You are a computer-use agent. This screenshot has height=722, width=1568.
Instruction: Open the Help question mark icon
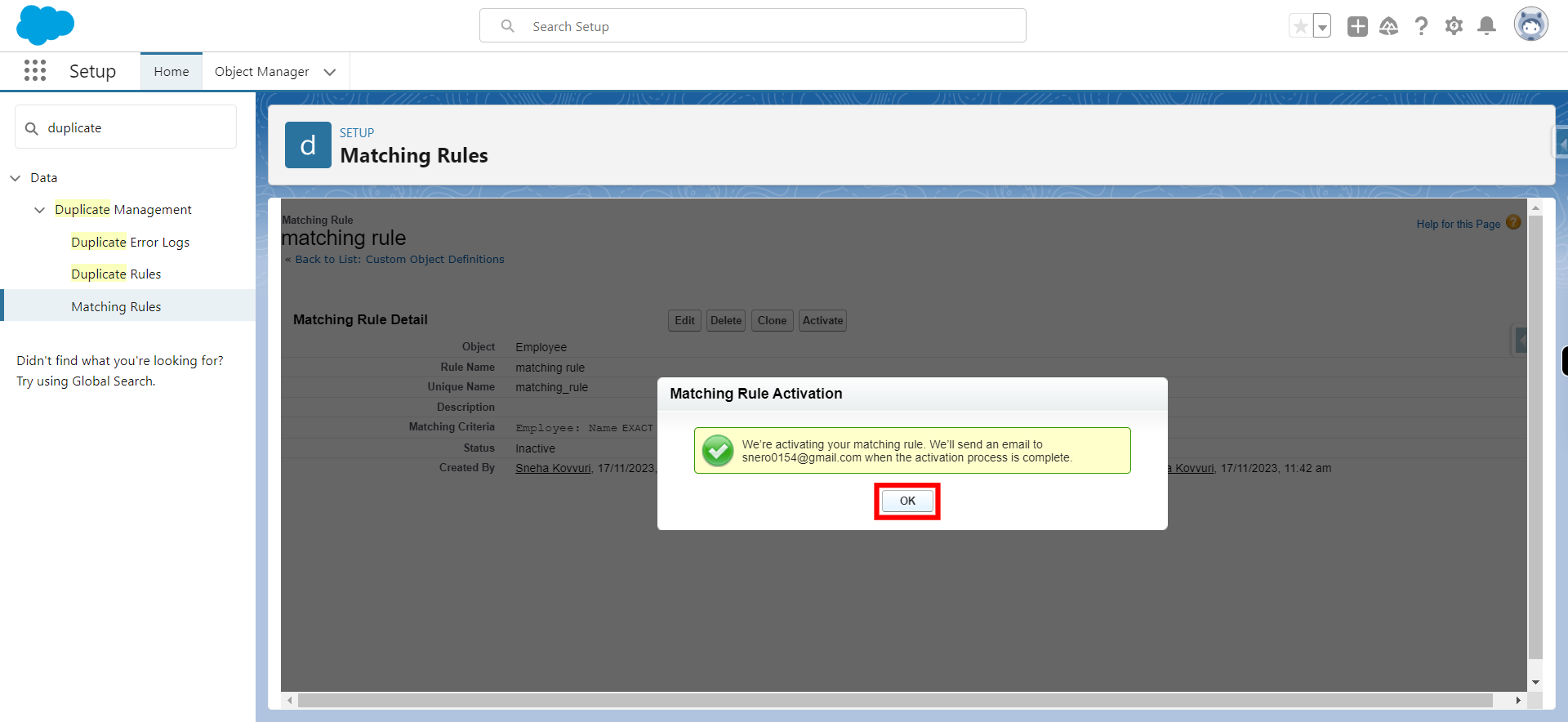1421,26
